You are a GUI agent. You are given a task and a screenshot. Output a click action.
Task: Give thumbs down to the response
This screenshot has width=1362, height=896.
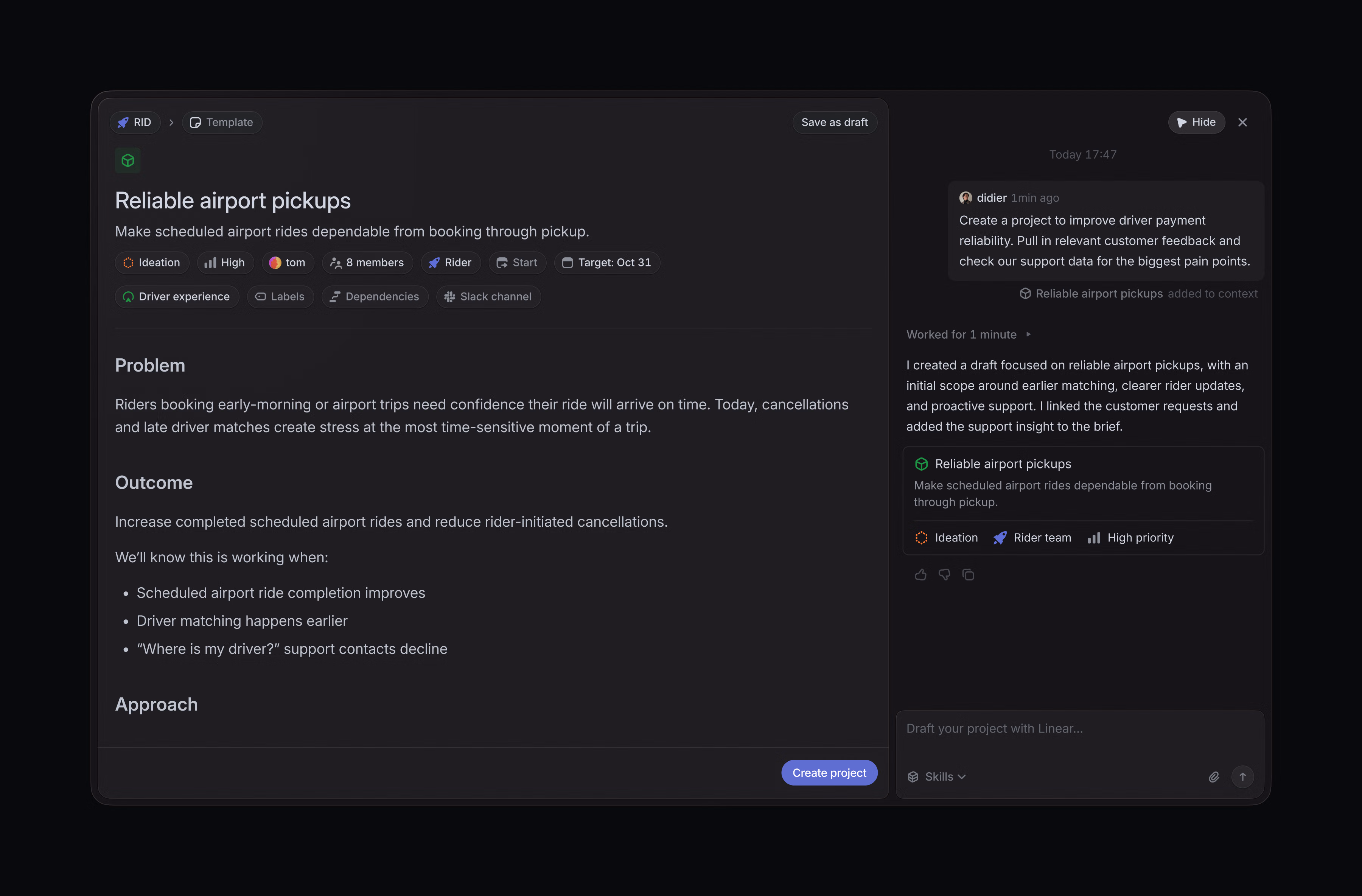944,575
